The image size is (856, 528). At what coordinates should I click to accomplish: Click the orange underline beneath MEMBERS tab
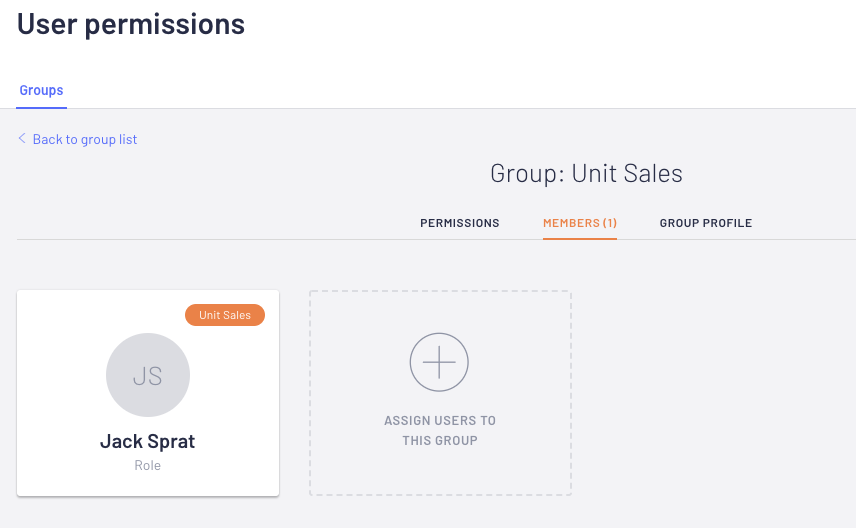click(580, 239)
